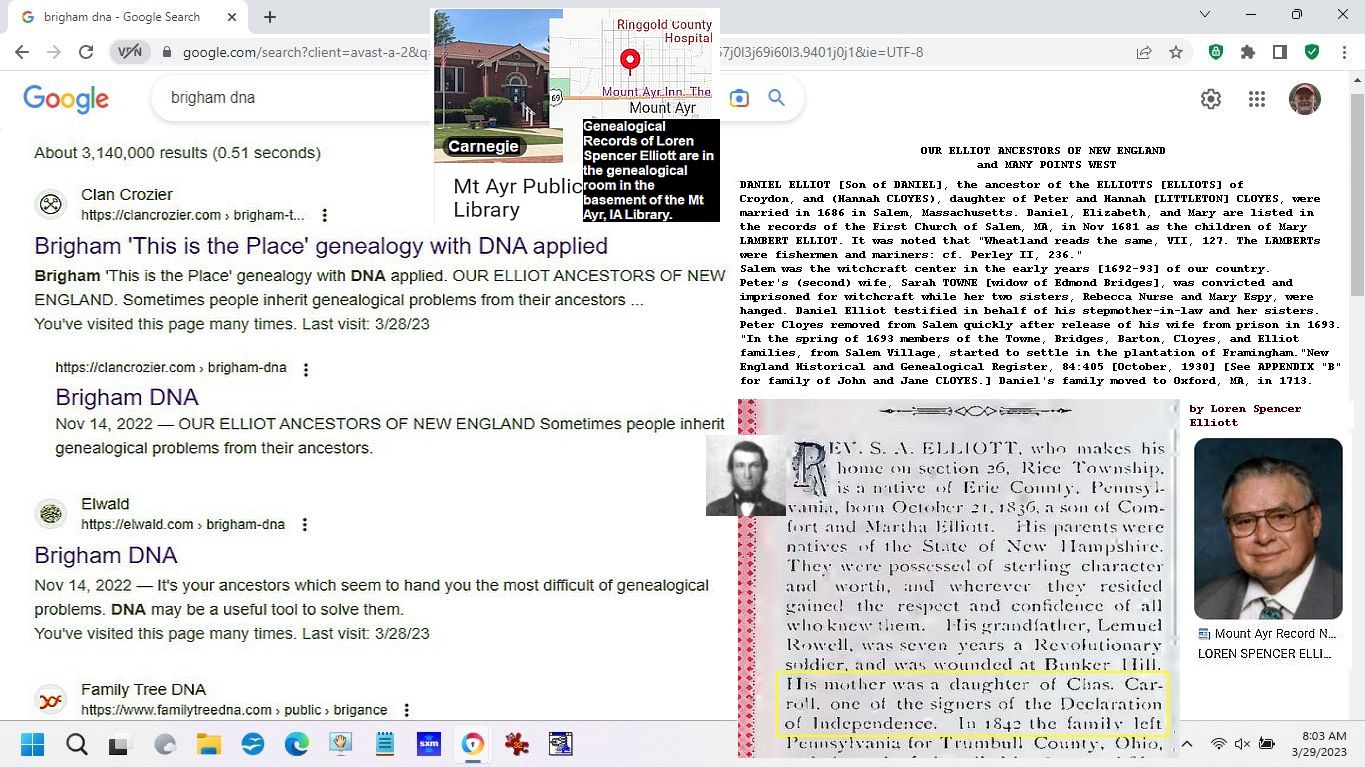Screen dimensions: 1365x767
Task: Run search with the magnifier icon
Action: [776, 98]
